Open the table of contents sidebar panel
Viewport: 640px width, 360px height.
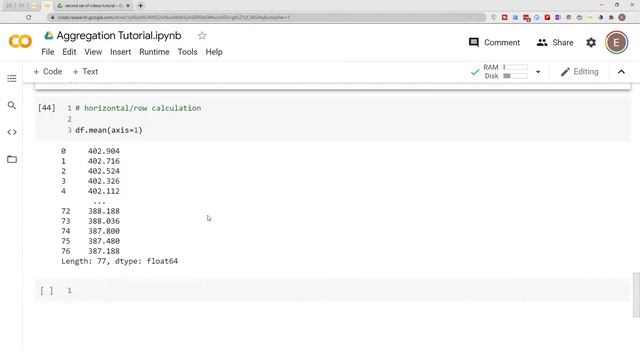[x=12, y=78]
